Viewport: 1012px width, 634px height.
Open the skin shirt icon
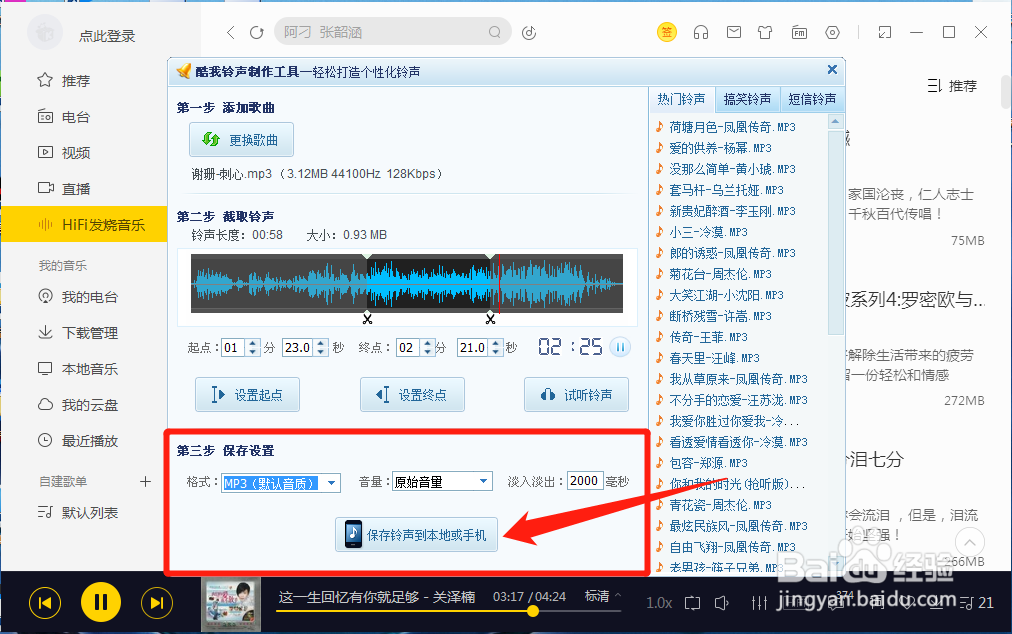pos(765,32)
